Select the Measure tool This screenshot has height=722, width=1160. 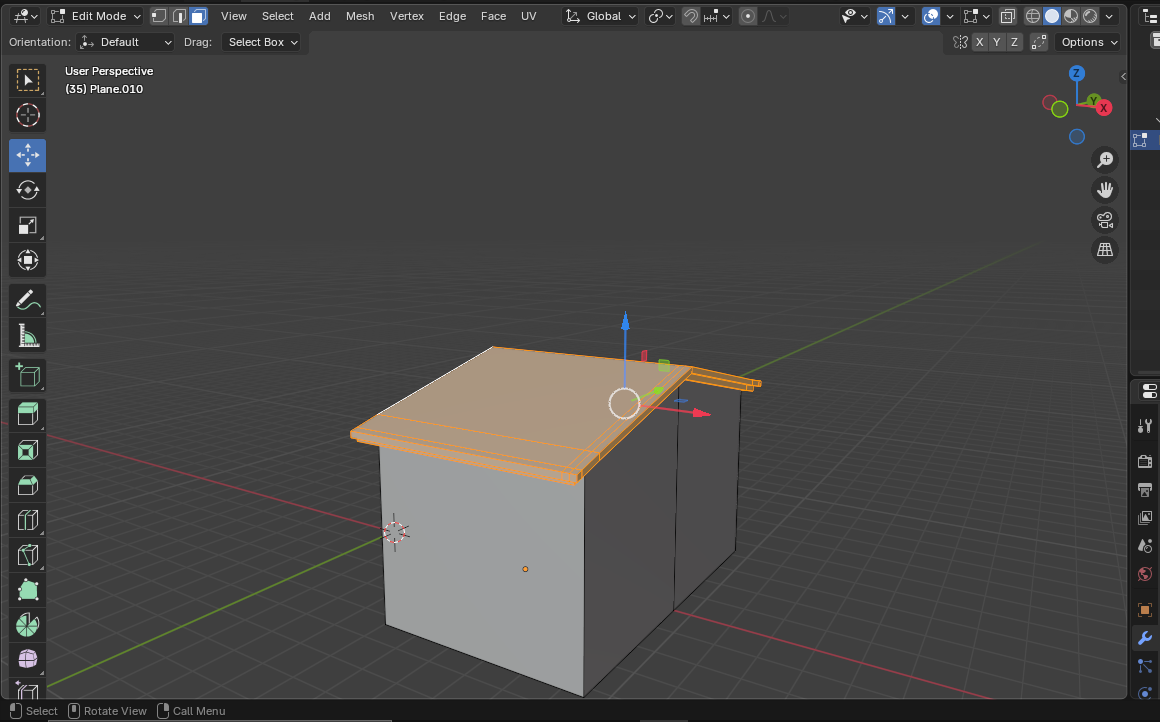(27, 336)
